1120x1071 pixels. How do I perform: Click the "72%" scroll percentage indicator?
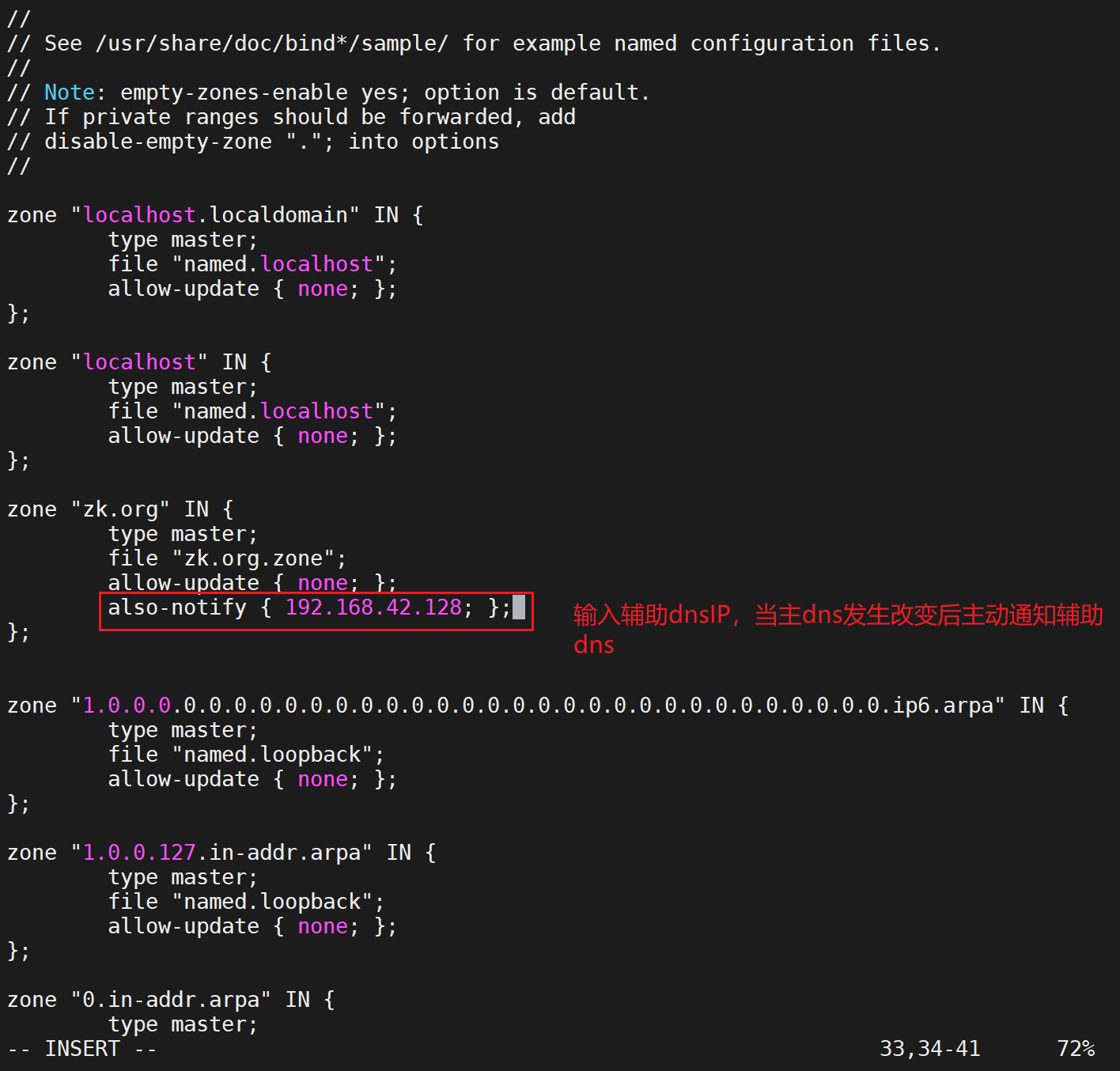pos(1076,1049)
